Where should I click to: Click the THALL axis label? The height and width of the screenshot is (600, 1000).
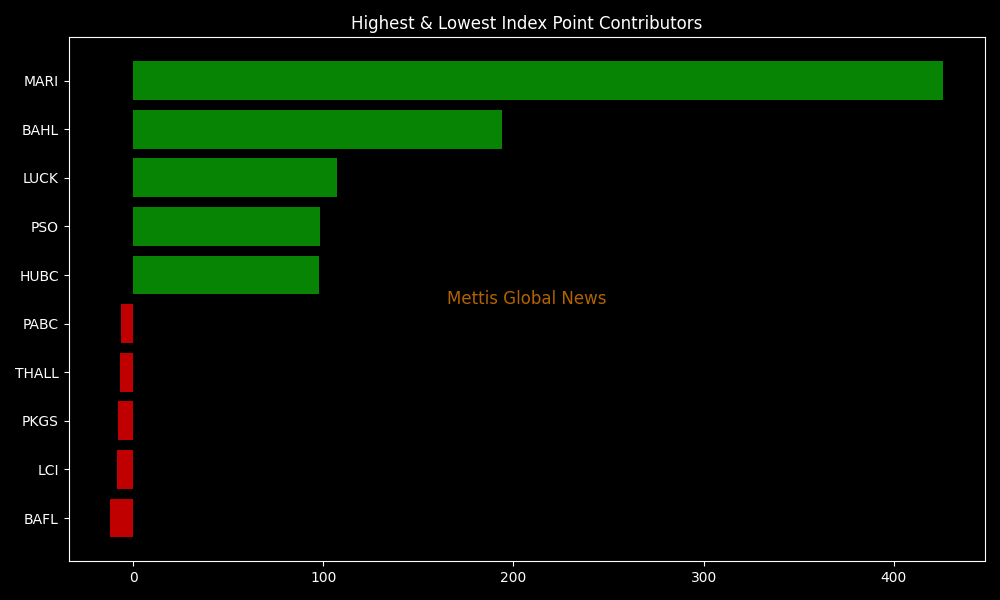pos(37,373)
